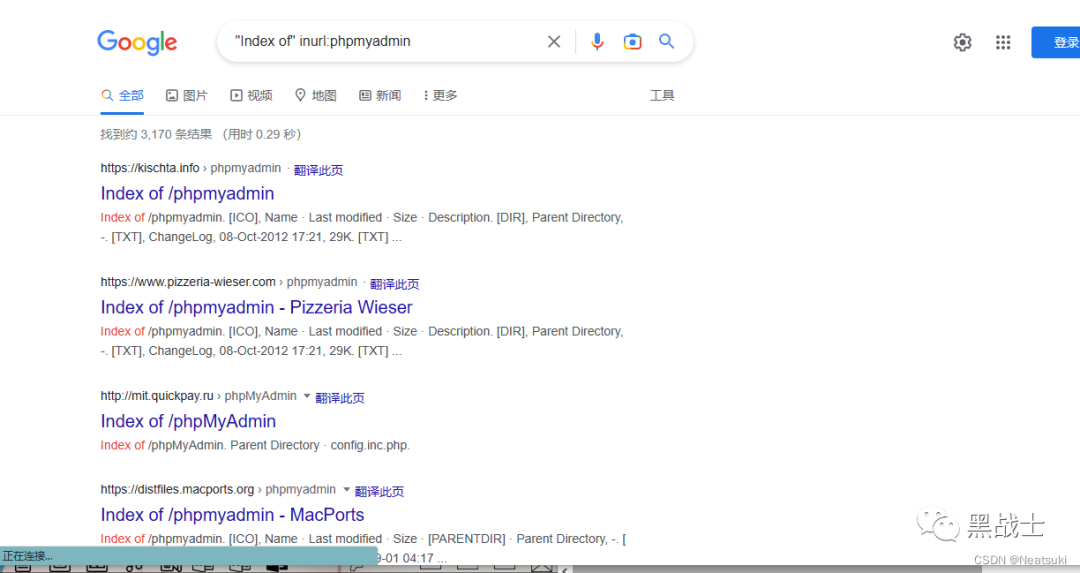Open result Index of /phpmyadmin from kischta.info
Viewport: 1080px width, 573px height.
click(187, 194)
